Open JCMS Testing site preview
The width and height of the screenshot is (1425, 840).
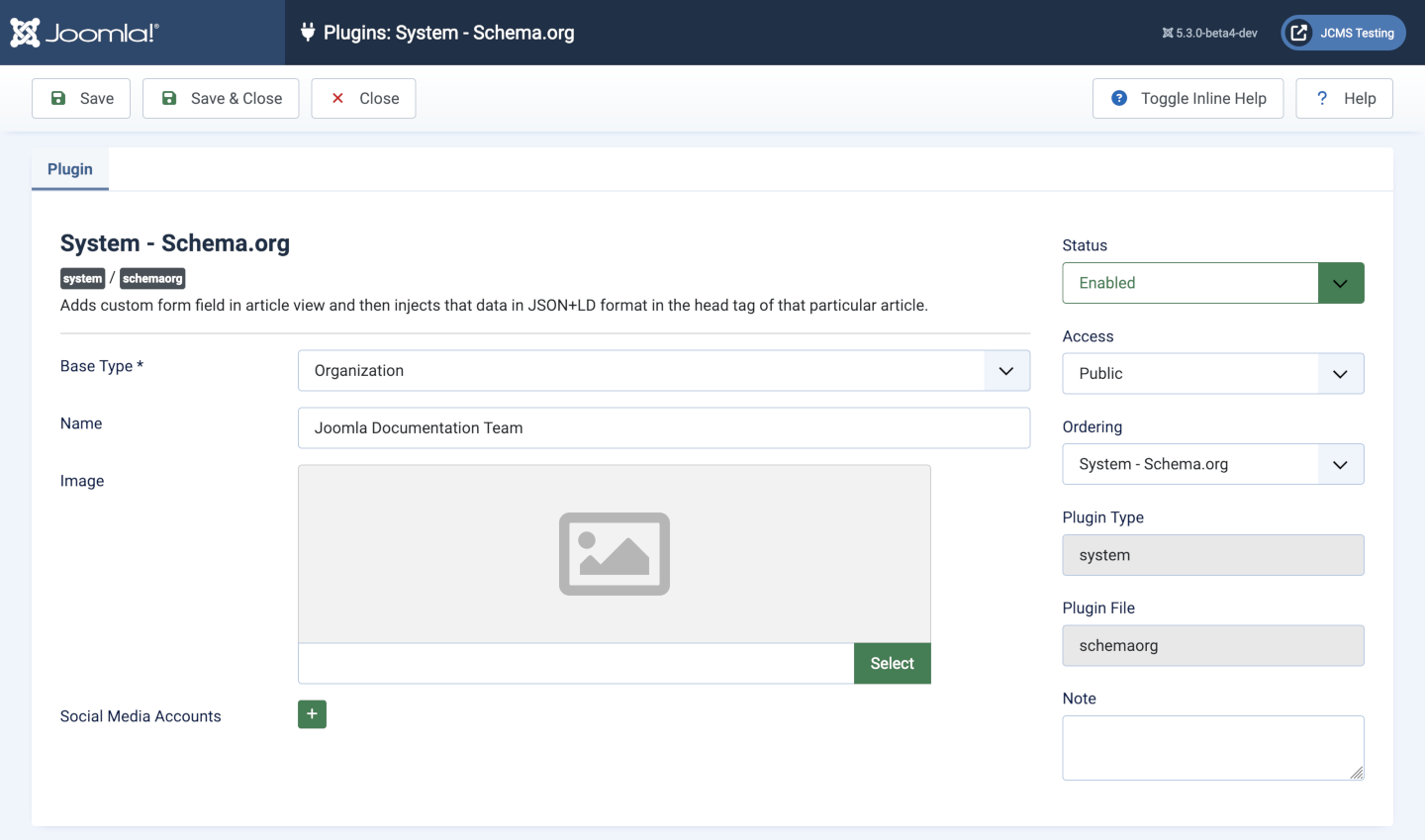point(1343,33)
